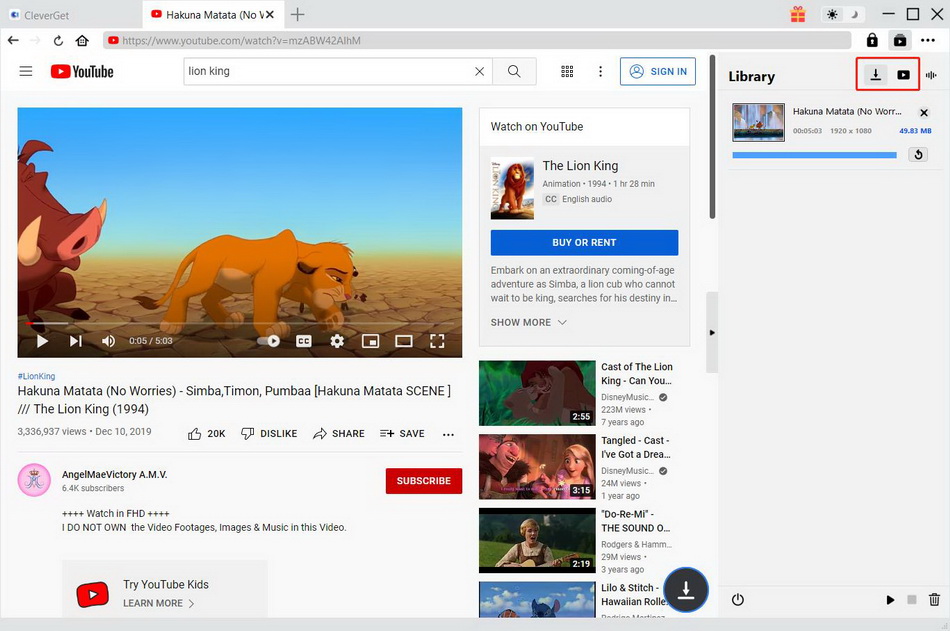Toggle YouTube autoplay switch
Screen dimensions: 950x631
point(269,341)
